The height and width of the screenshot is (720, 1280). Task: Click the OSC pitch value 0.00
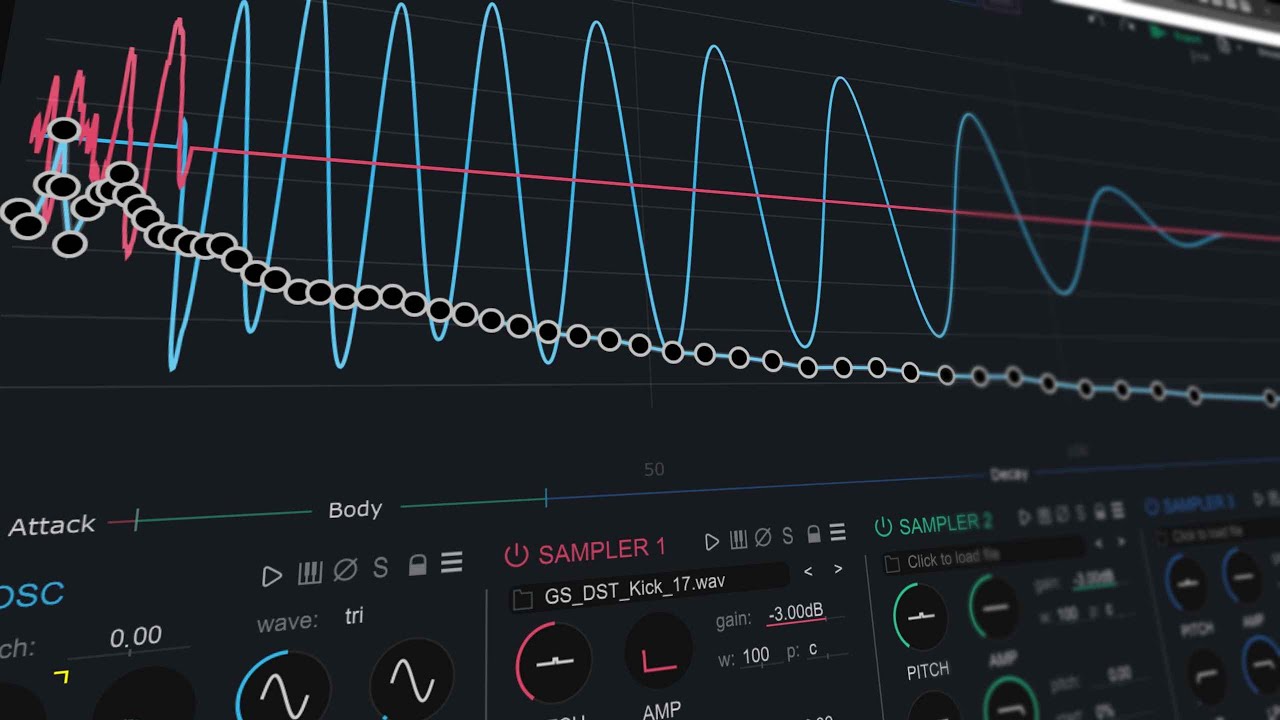tap(135, 637)
